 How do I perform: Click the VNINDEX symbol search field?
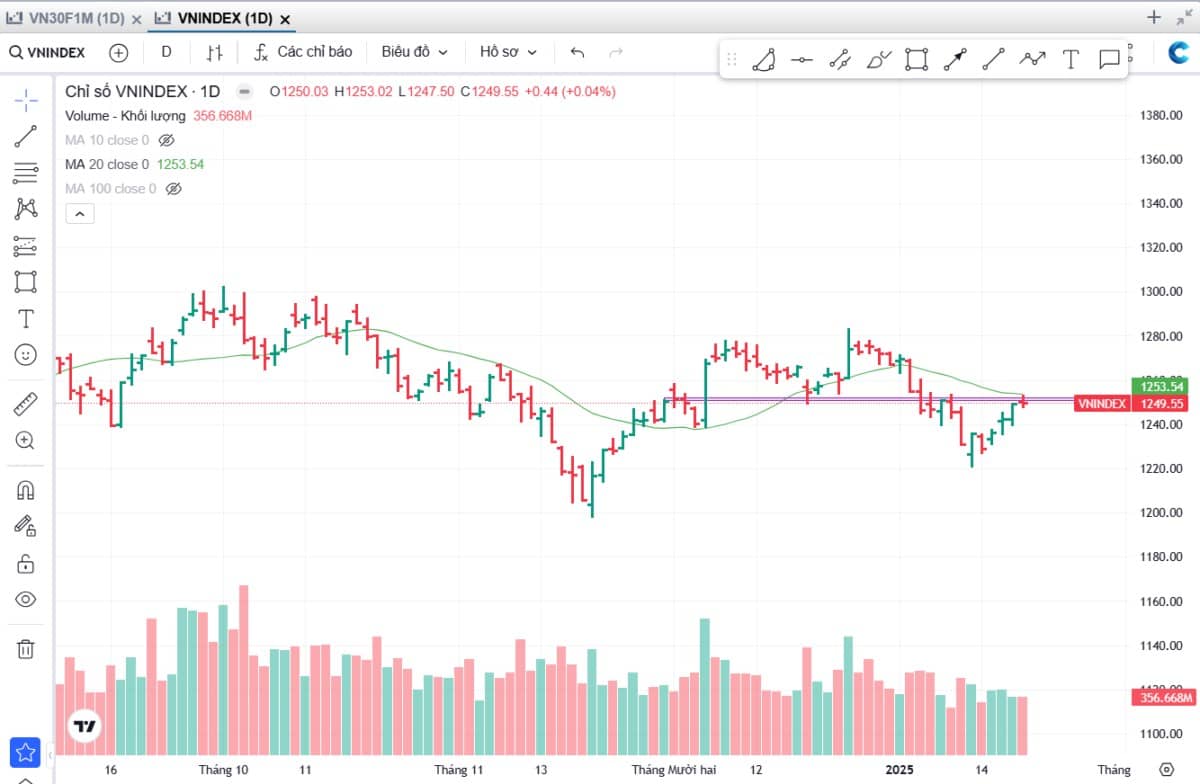[50, 52]
